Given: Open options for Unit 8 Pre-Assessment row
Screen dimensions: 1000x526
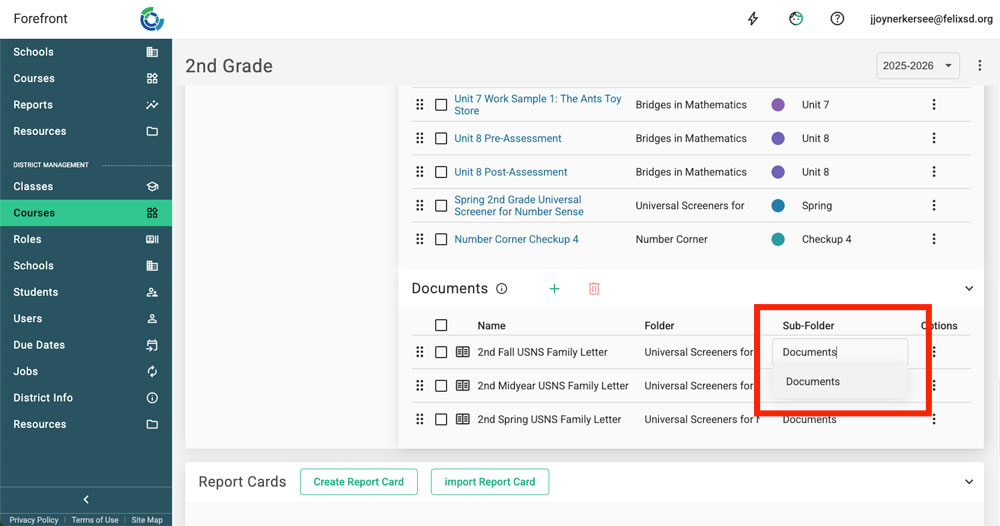Looking at the screenshot, I should click(934, 138).
